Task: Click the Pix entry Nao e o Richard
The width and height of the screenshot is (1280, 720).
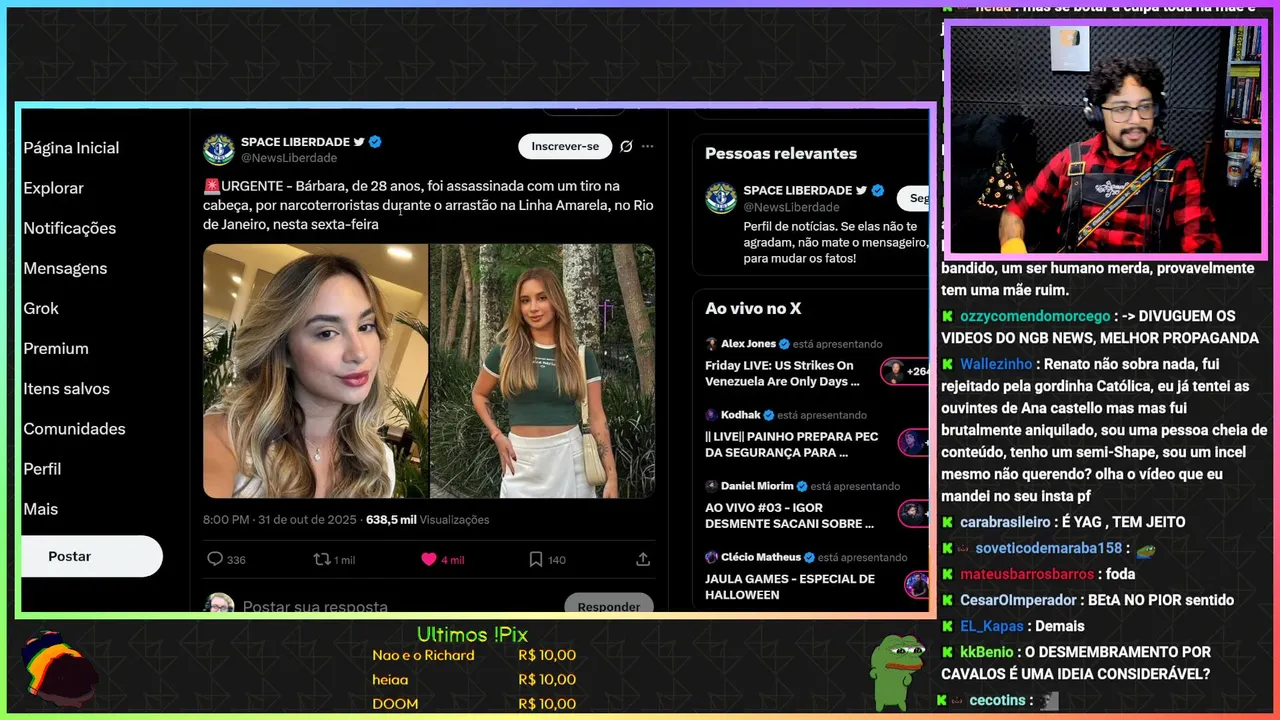Action: coord(474,655)
